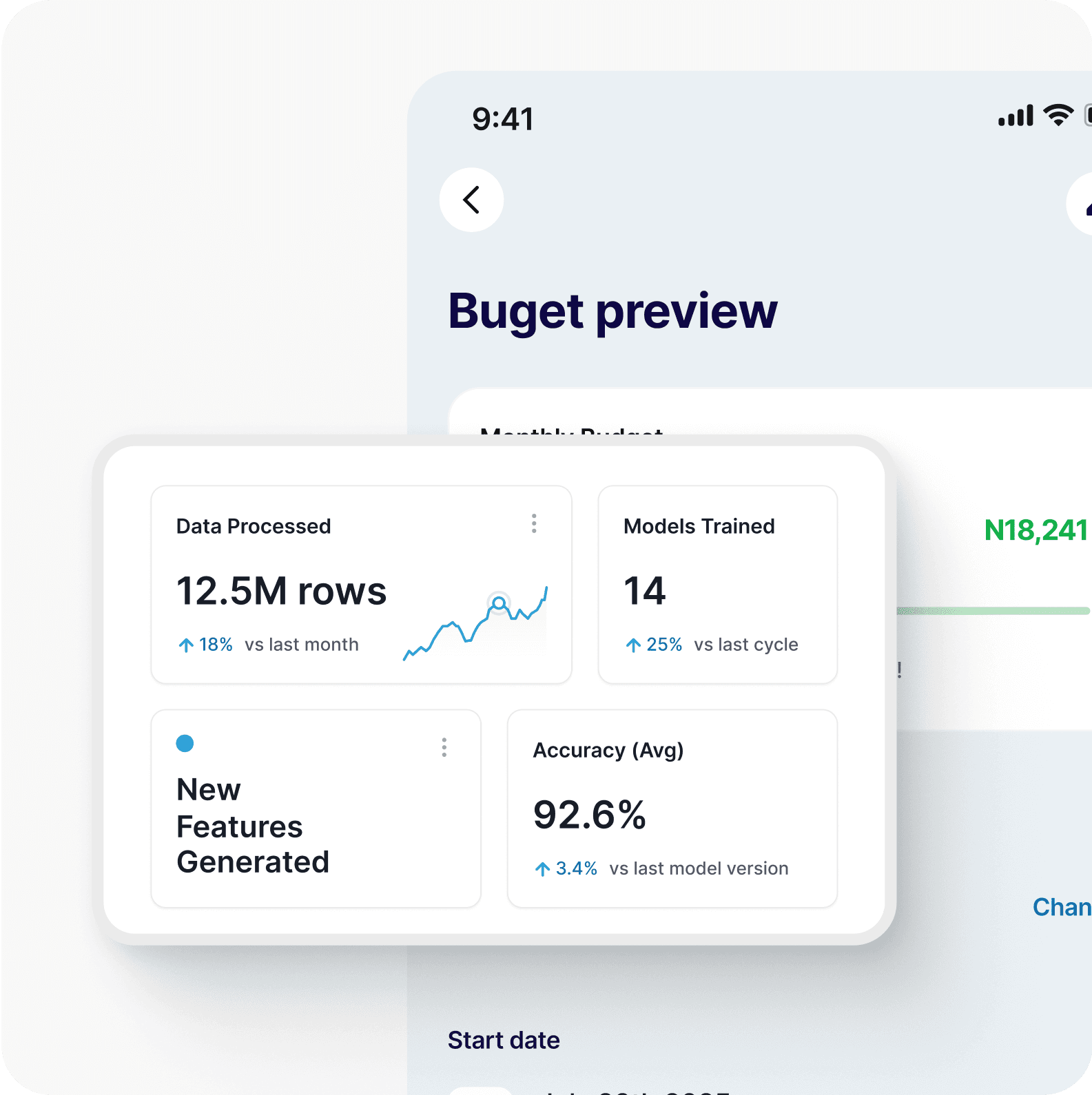Tap the back chevron button

pos(471,200)
